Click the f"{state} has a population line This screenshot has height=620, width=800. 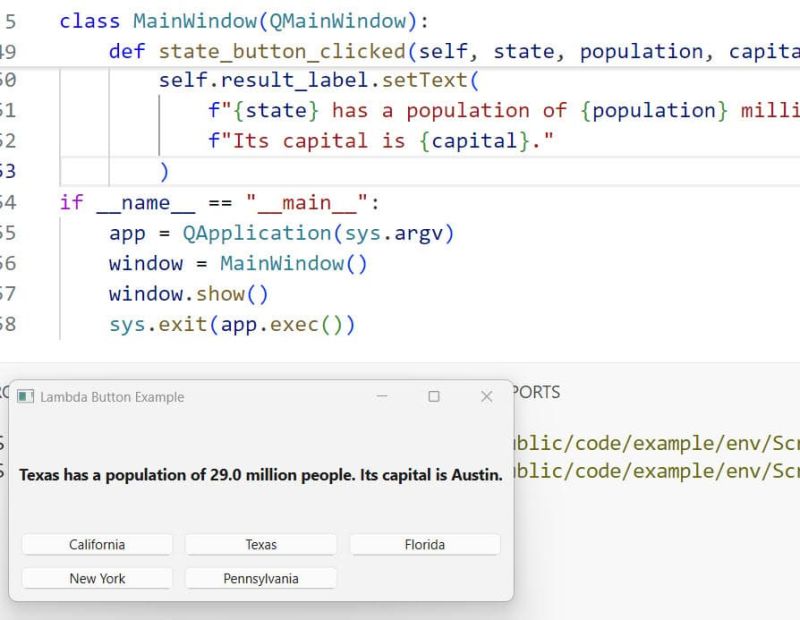click(504, 111)
